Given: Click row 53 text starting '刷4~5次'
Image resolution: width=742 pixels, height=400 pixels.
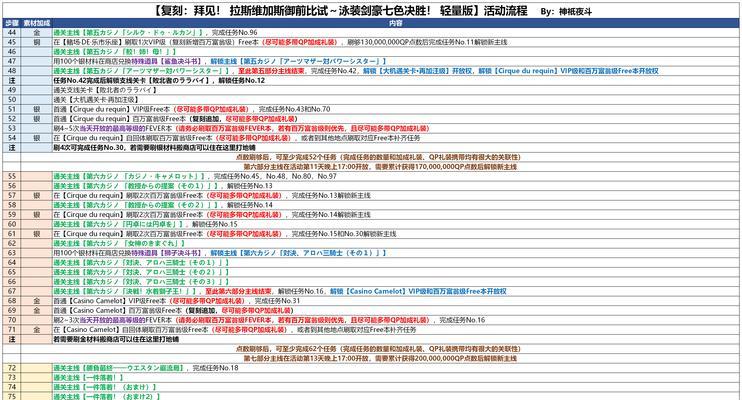Looking at the screenshot, I should point(241,128).
